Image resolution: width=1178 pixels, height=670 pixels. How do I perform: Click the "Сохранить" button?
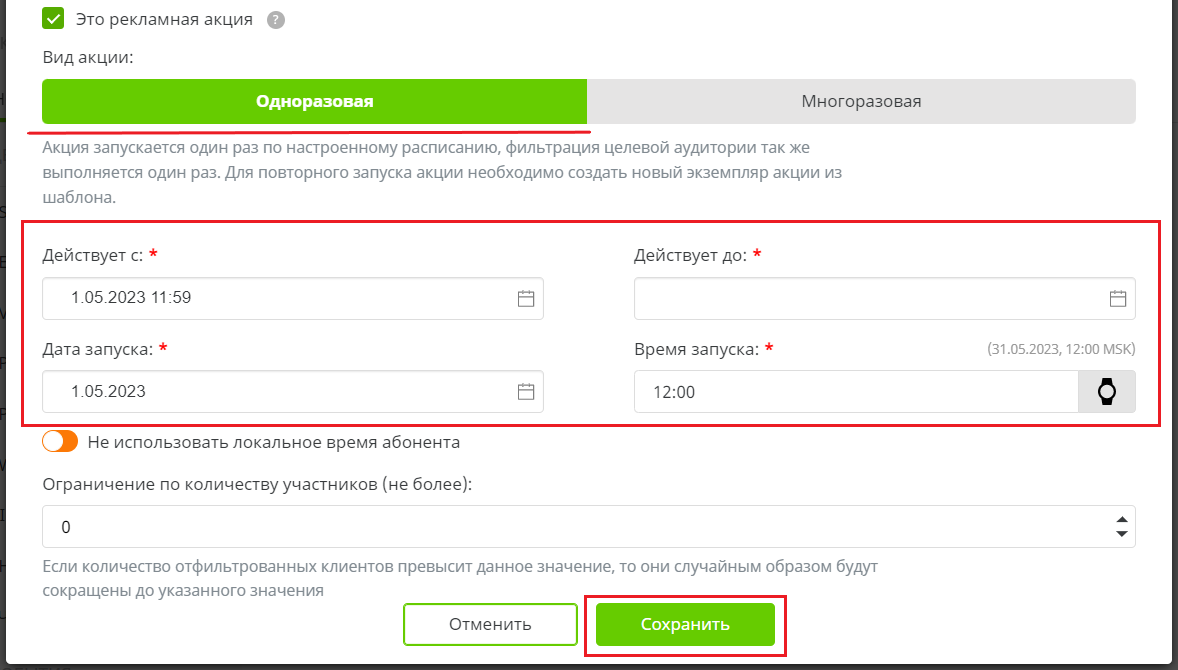[685, 623]
